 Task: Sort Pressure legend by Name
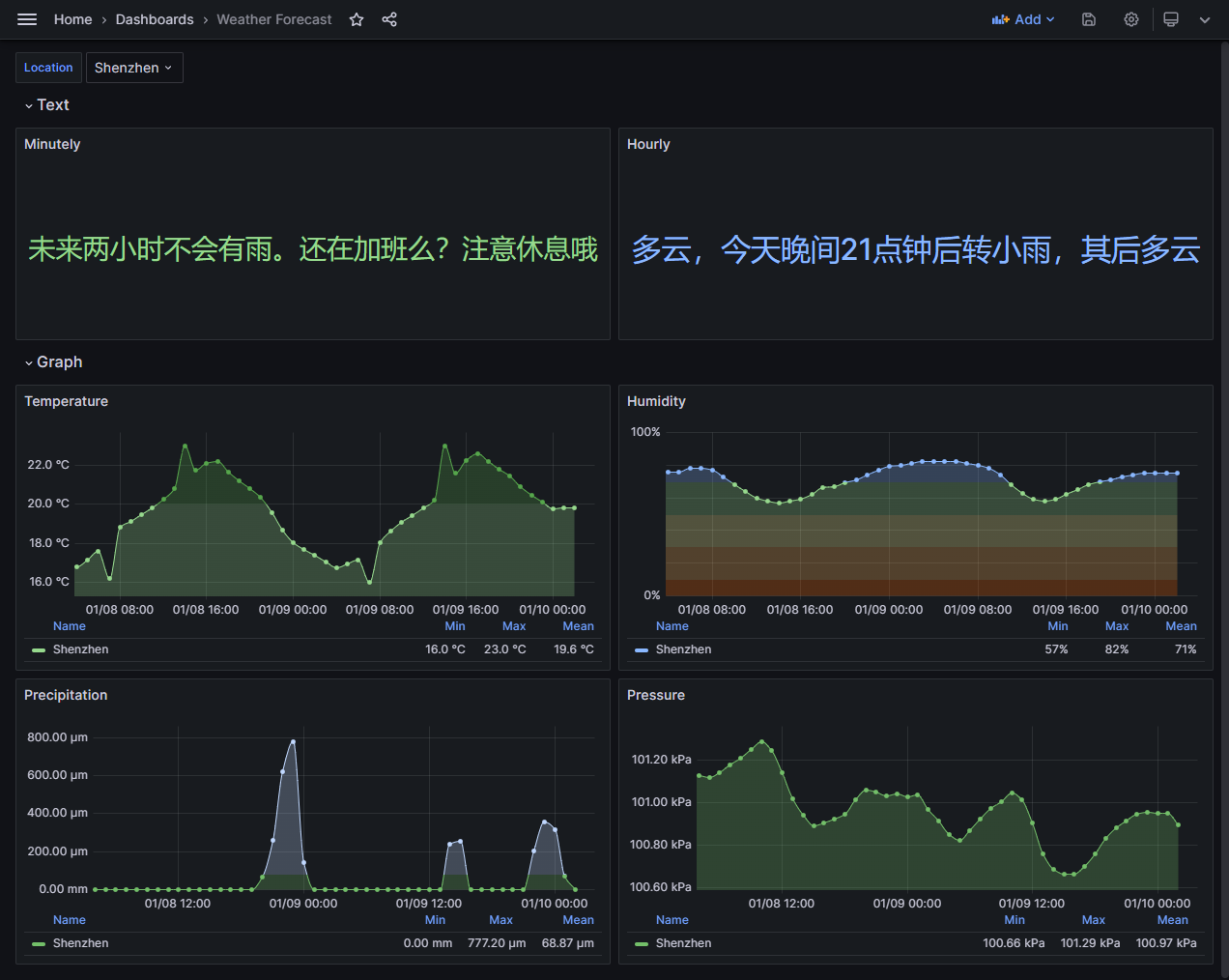(672, 920)
